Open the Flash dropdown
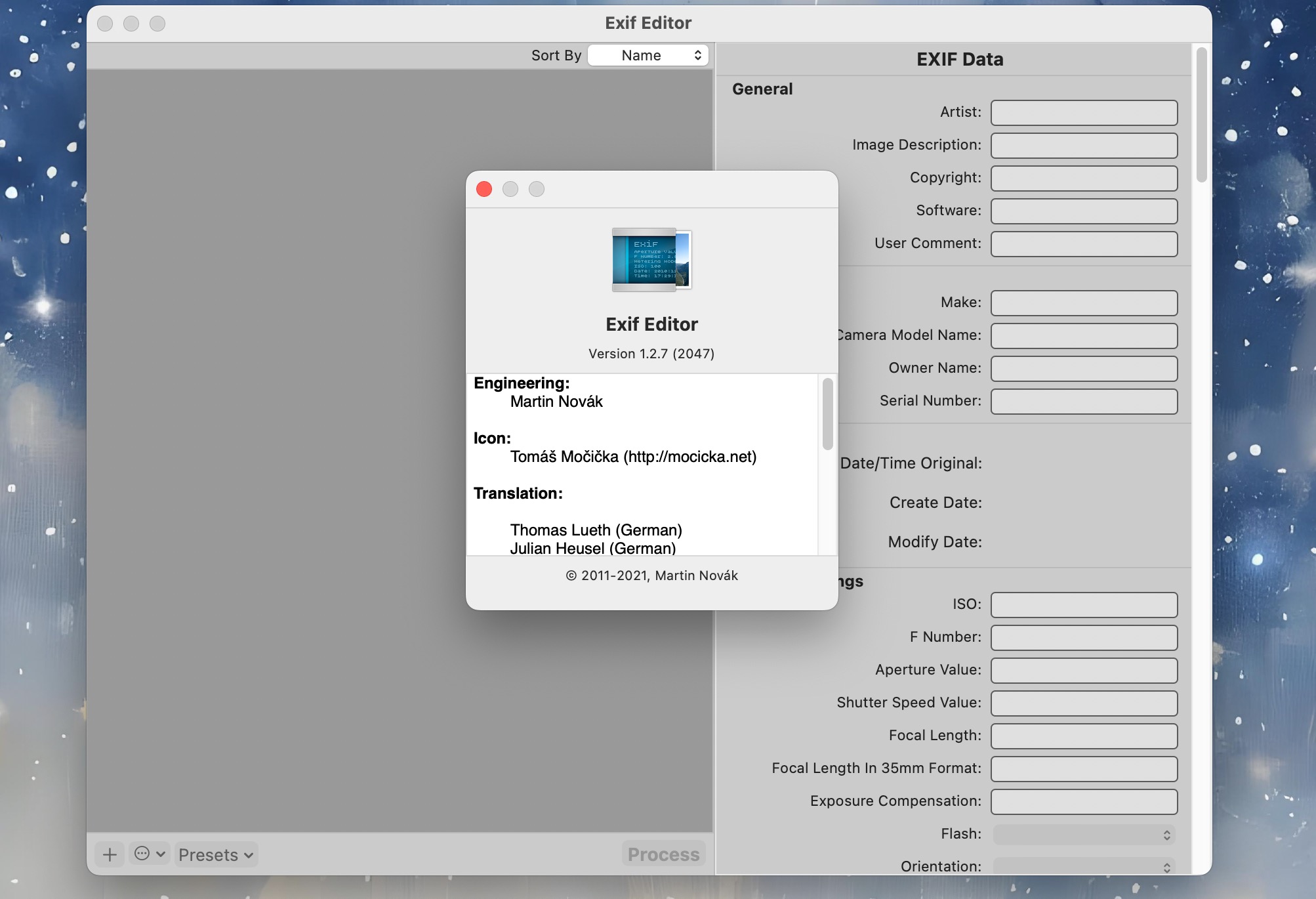This screenshot has height=899, width=1316. click(1084, 835)
